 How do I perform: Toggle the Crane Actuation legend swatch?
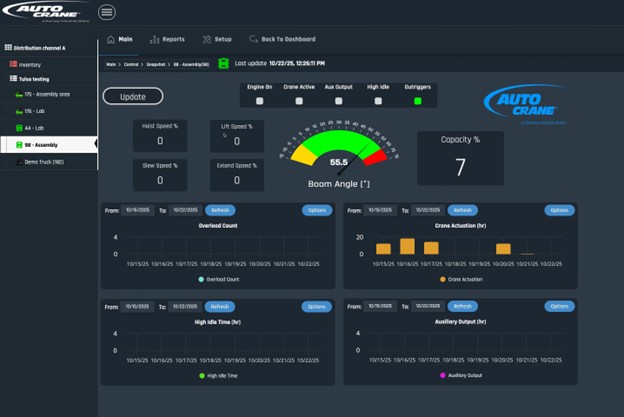pos(443,279)
